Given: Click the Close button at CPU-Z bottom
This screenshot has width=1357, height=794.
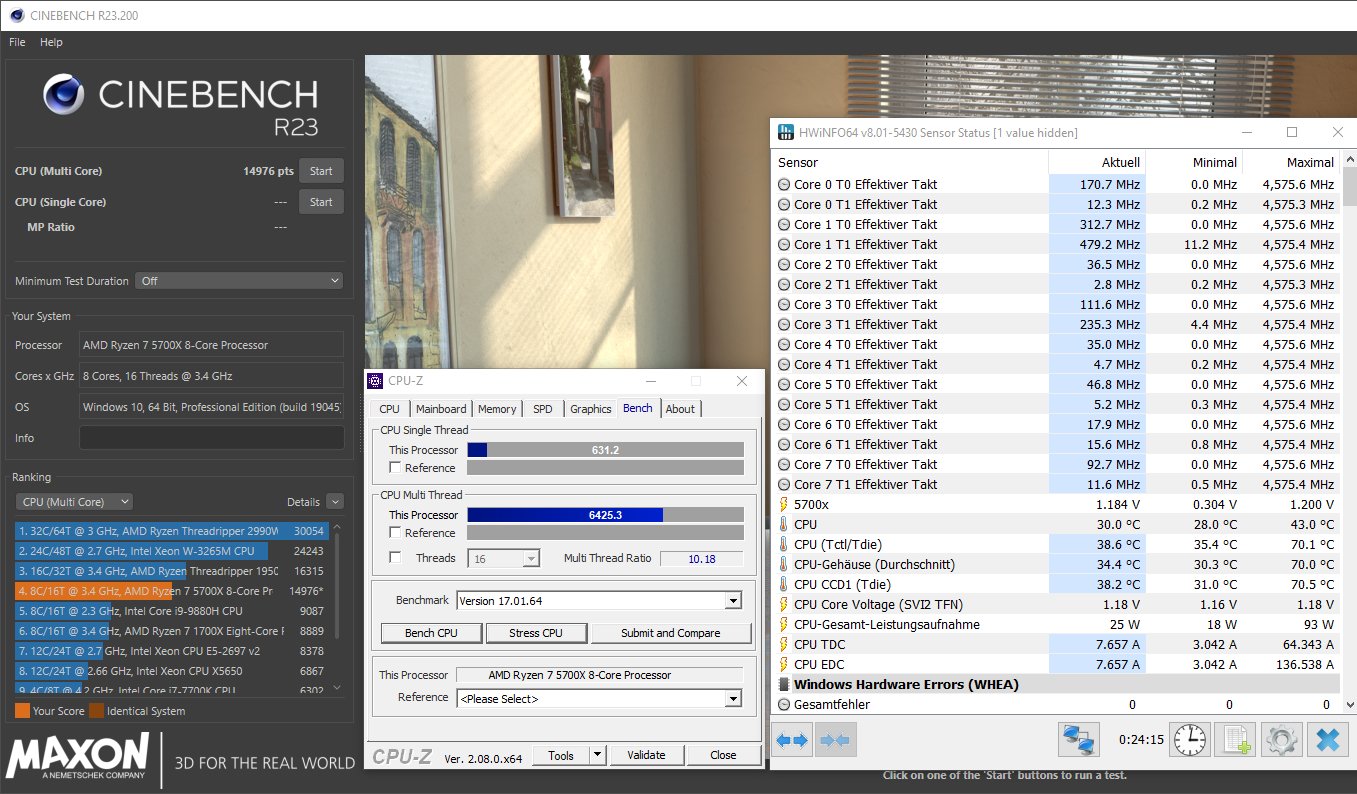Looking at the screenshot, I should tap(723, 755).
